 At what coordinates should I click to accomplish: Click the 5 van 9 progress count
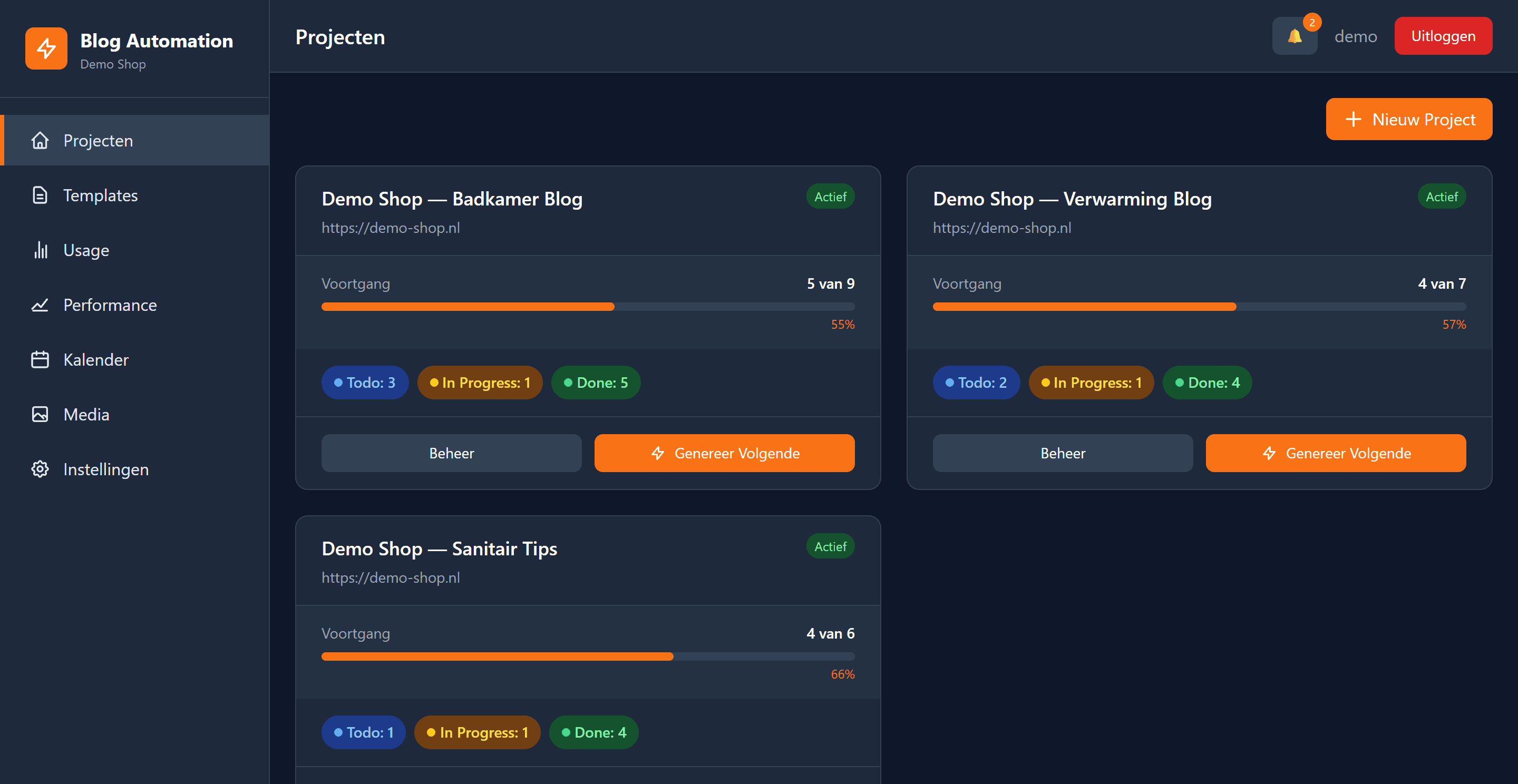[x=830, y=283]
